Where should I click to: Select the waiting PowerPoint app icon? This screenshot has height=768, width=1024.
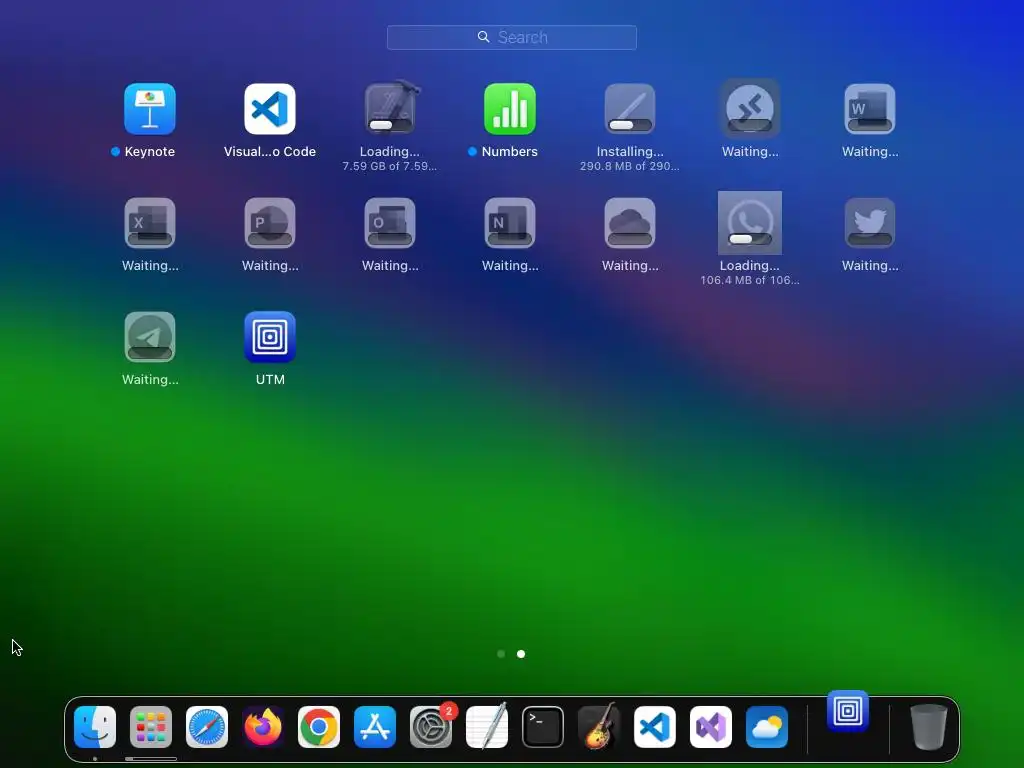tap(270, 223)
